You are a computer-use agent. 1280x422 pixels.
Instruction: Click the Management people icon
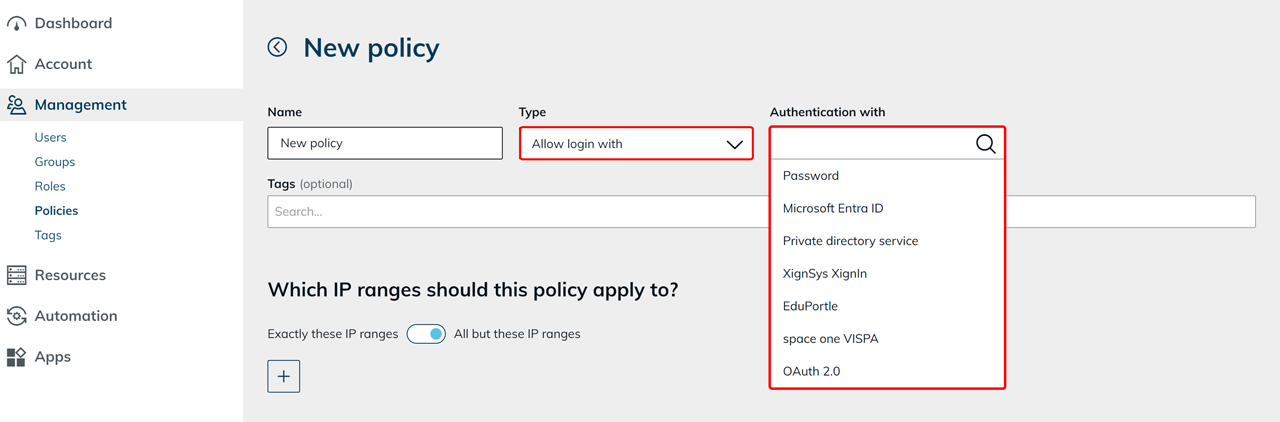pos(16,105)
